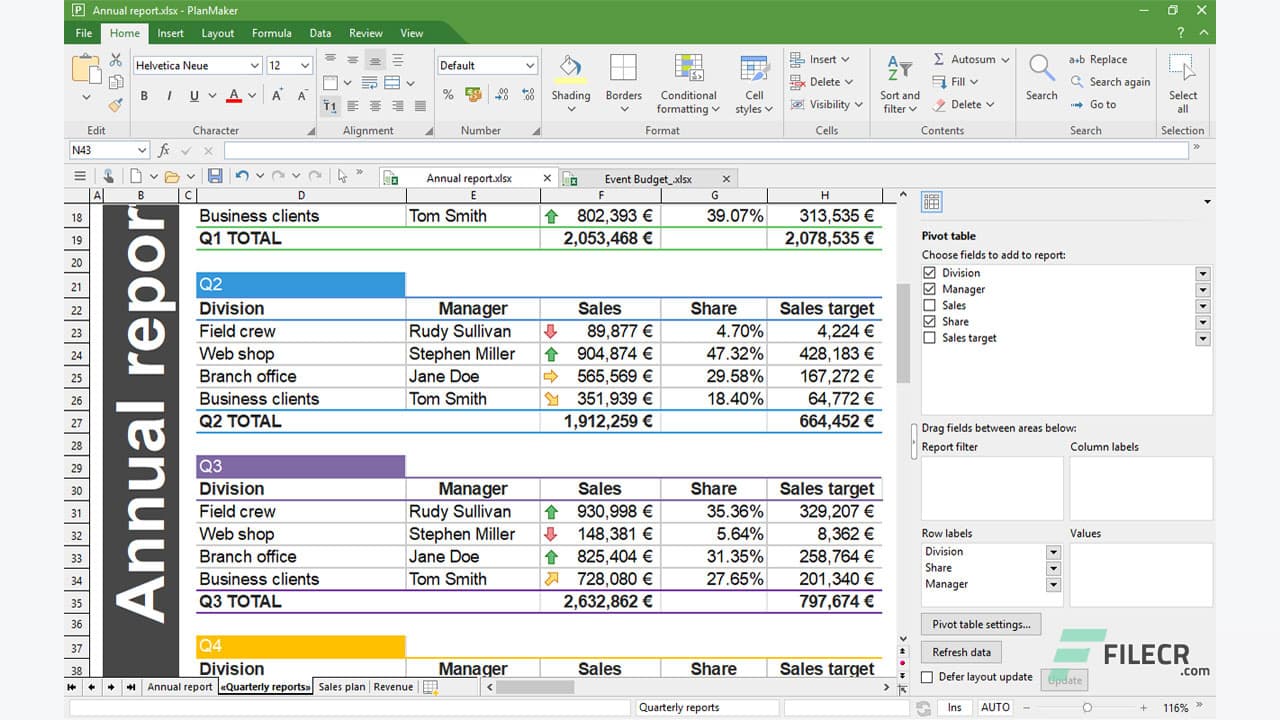Open the Event Budget_.xlsx document tab

coord(648,177)
